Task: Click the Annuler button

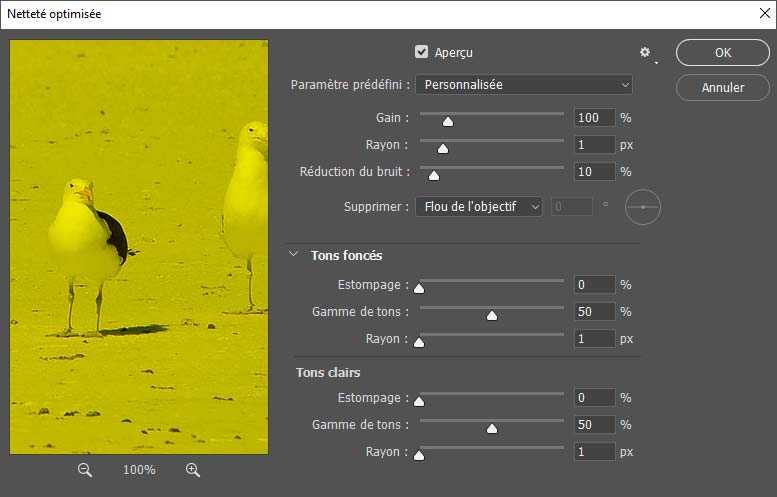Action: (722, 88)
